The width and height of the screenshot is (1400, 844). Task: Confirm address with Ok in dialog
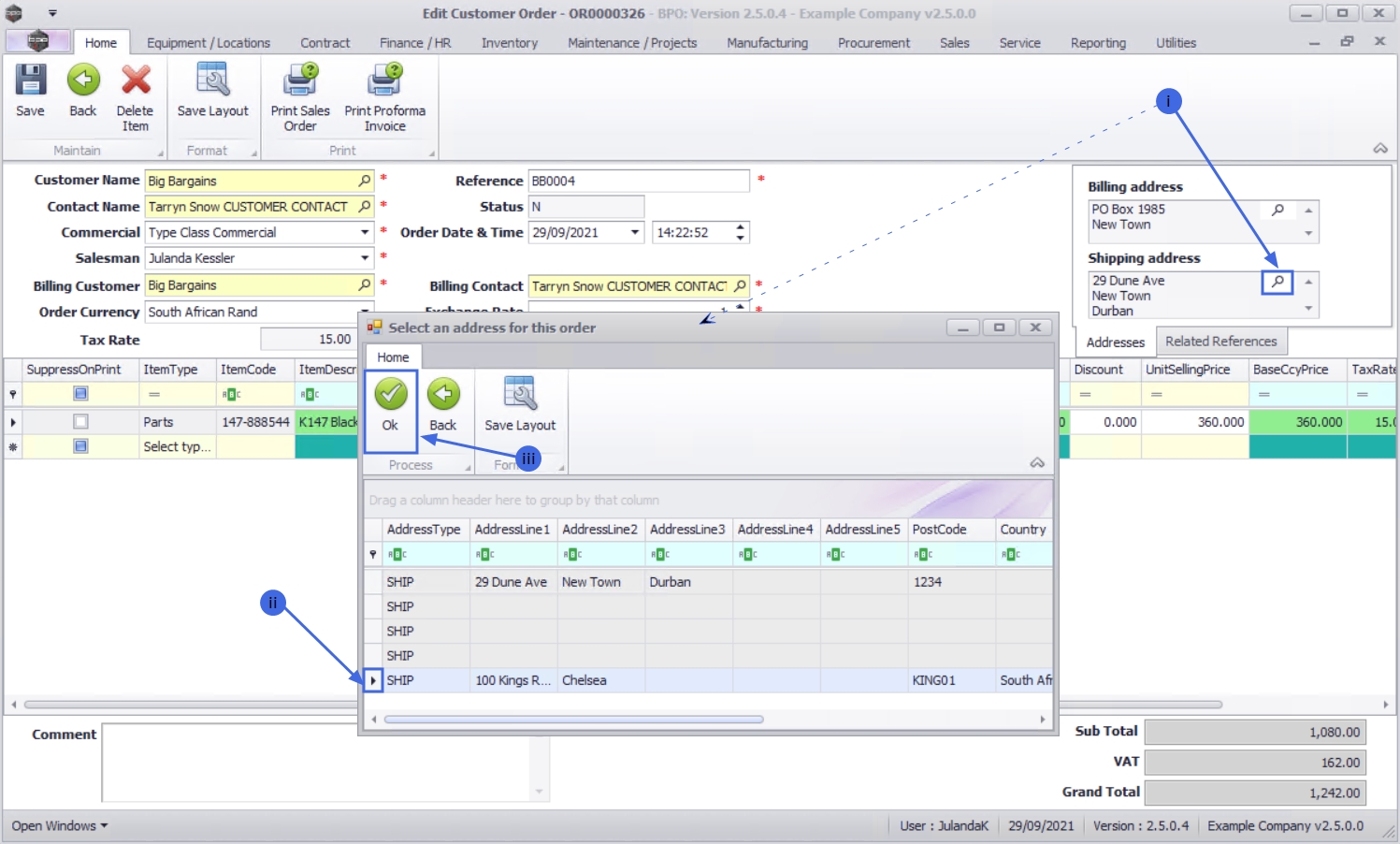(390, 405)
